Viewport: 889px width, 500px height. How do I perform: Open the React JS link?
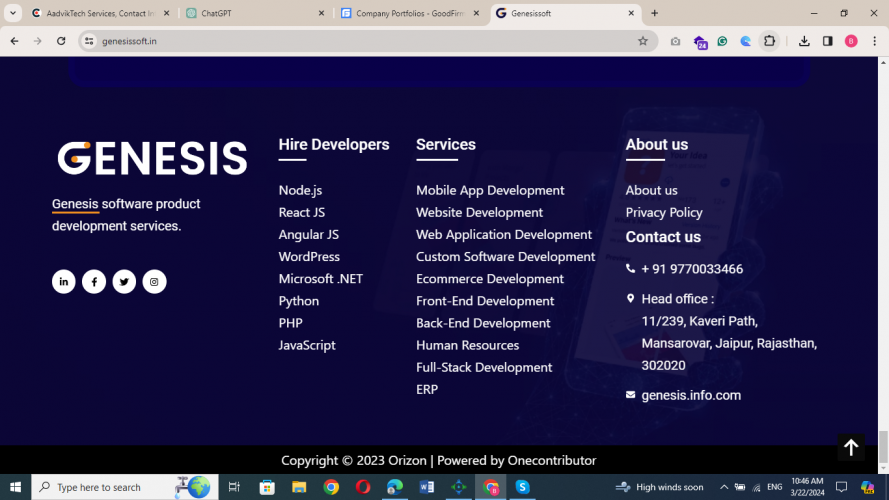pyautogui.click(x=302, y=213)
